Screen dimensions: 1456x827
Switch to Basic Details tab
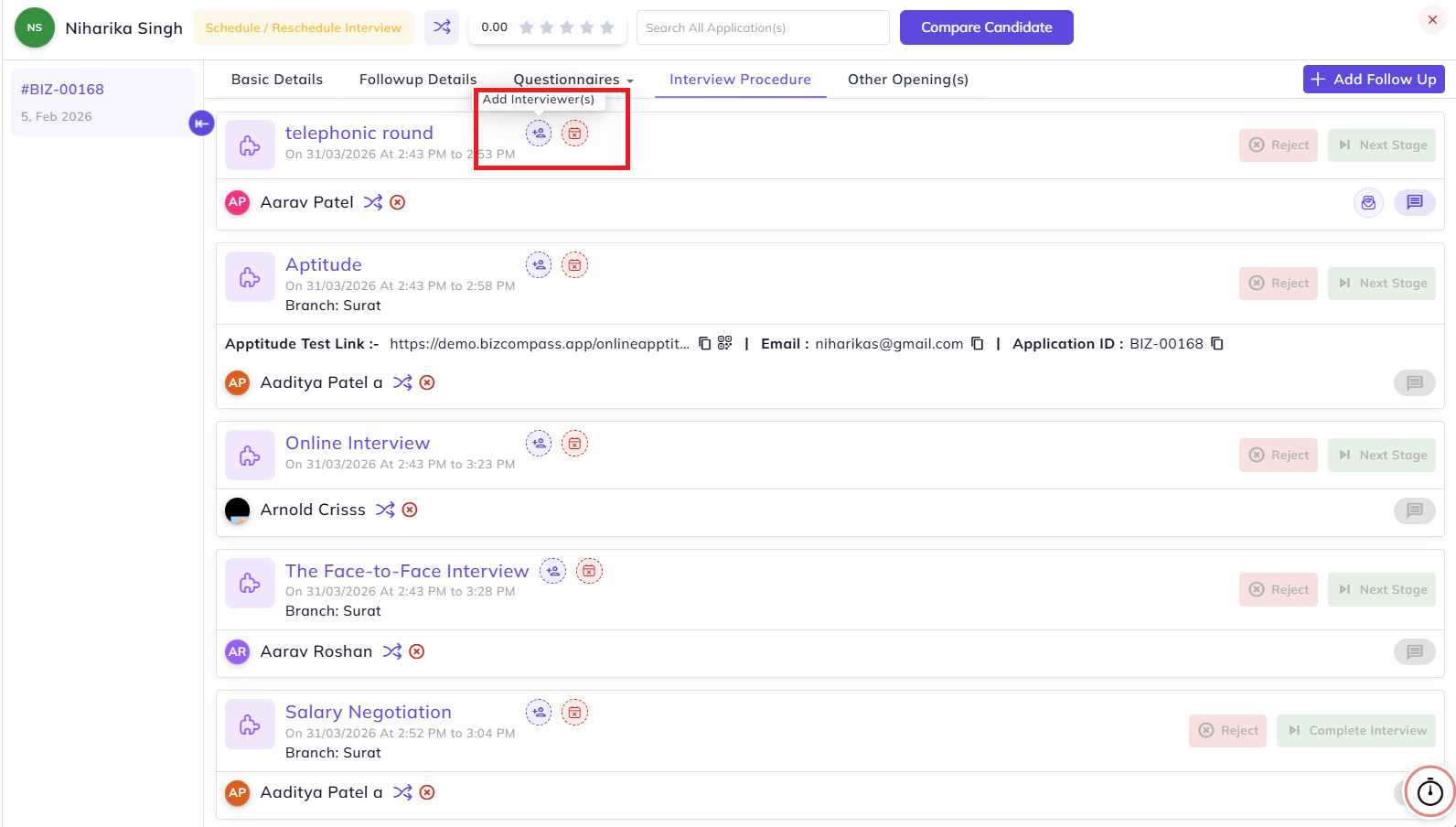(x=277, y=80)
